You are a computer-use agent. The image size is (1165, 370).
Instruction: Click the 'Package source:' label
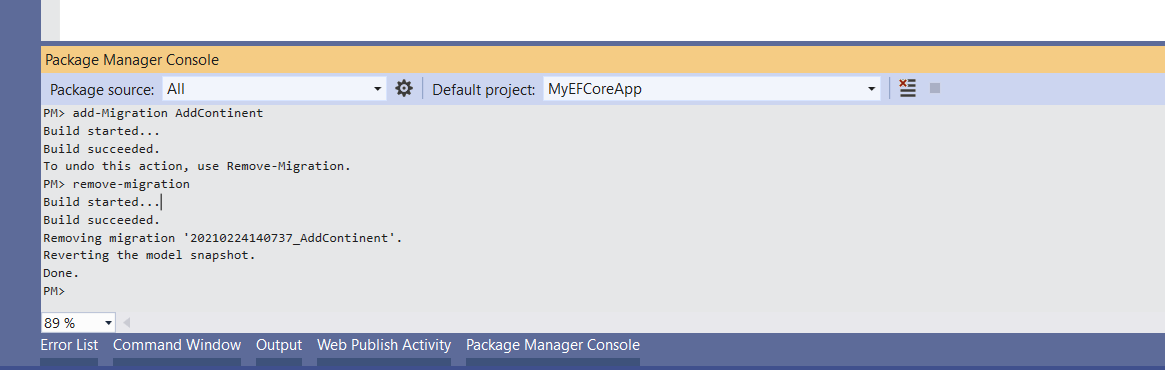coord(102,89)
